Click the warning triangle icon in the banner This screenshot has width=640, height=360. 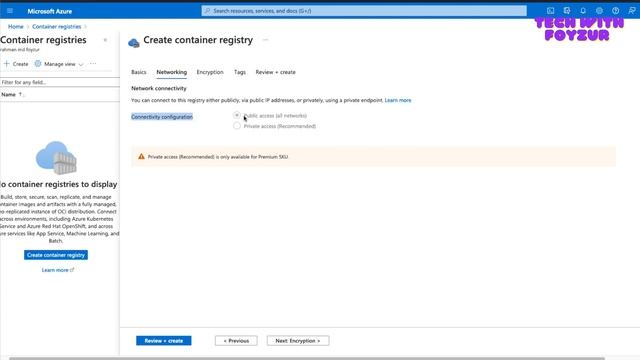[x=141, y=157]
